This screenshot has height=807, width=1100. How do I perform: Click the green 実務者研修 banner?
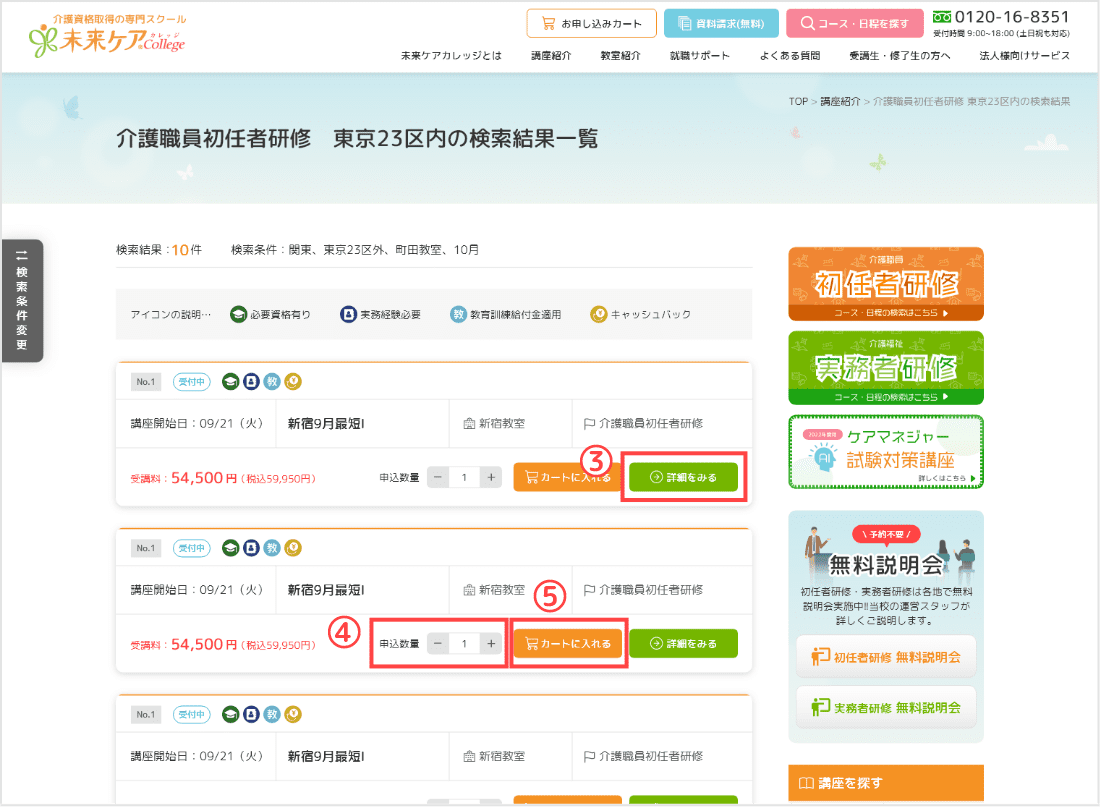click(886, 367)
